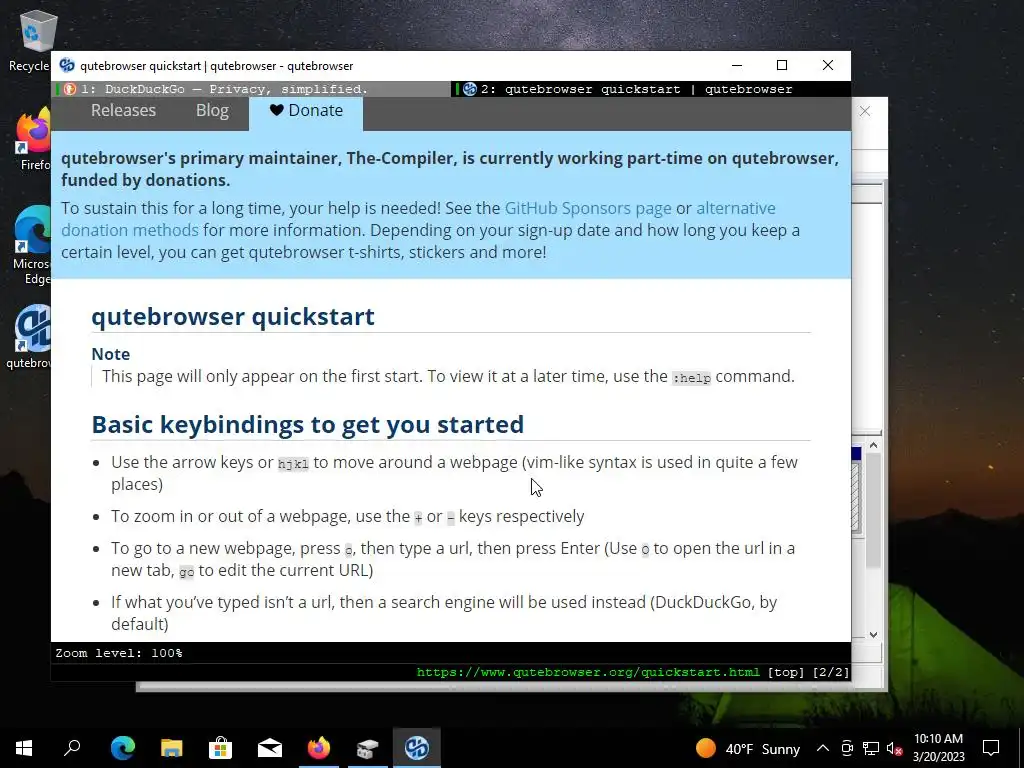
Task: Open the Microsoft Edge desktop shortcut
Action: [33, 245]
